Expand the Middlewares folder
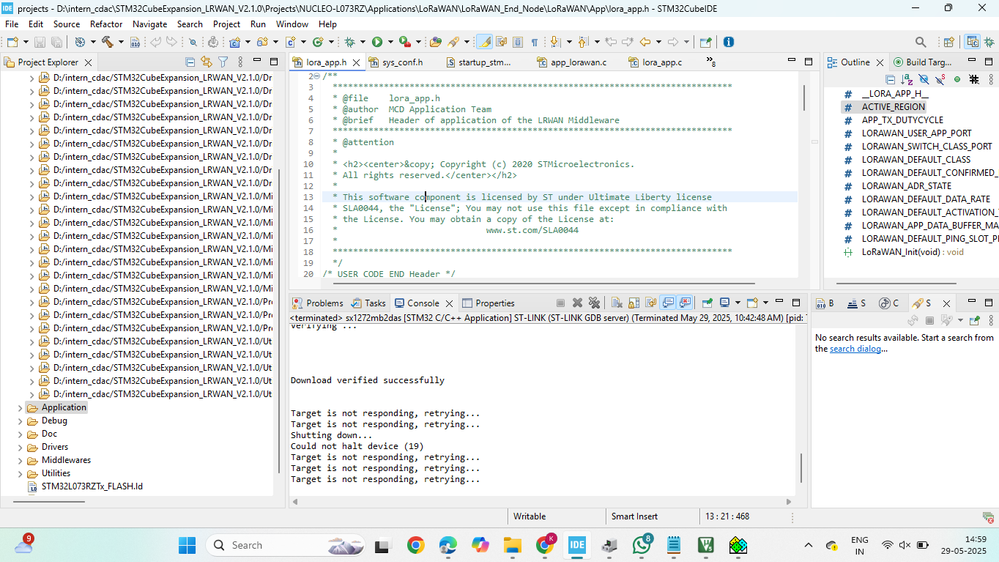Screen dimensions: 999x562 click(20, 461)
